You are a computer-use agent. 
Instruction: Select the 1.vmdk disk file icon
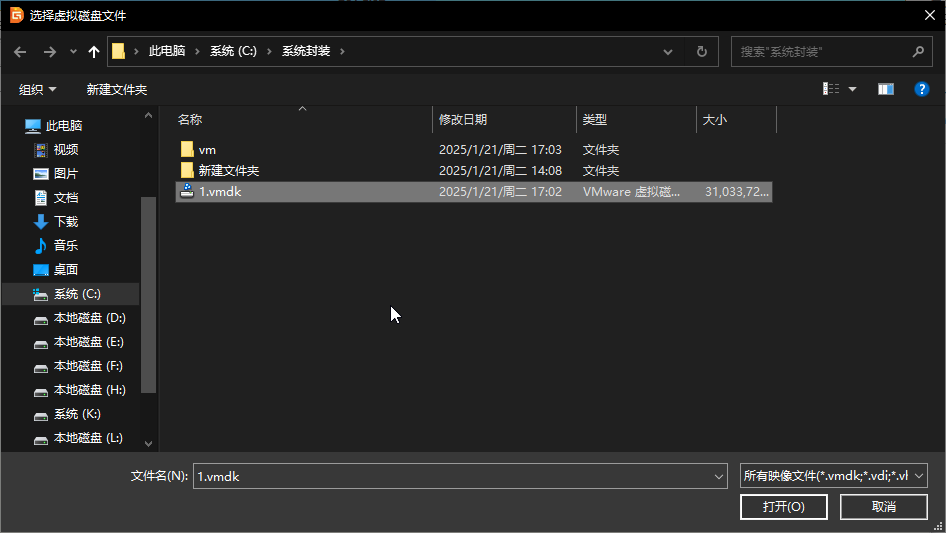click(x=187, y=191)
